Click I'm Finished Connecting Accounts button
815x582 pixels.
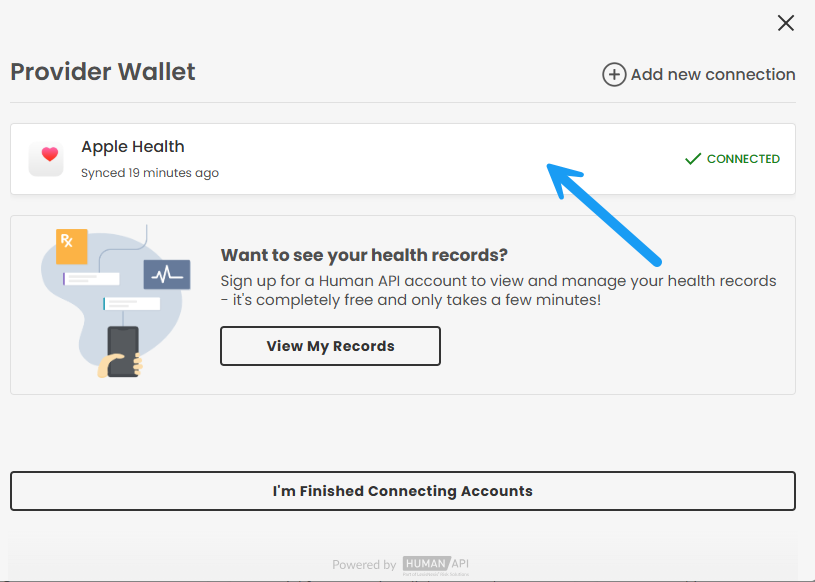click(x=403, y=491)
